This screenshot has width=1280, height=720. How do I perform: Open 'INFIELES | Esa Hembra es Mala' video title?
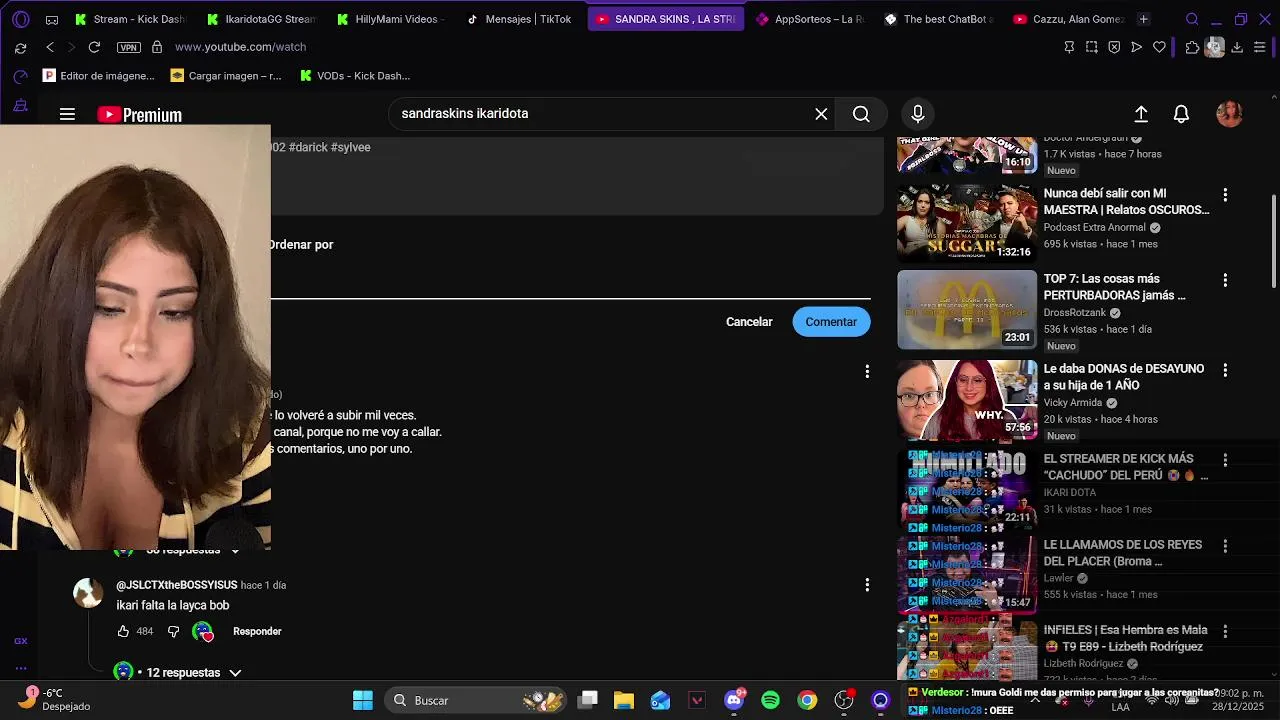pos(1126,639)
